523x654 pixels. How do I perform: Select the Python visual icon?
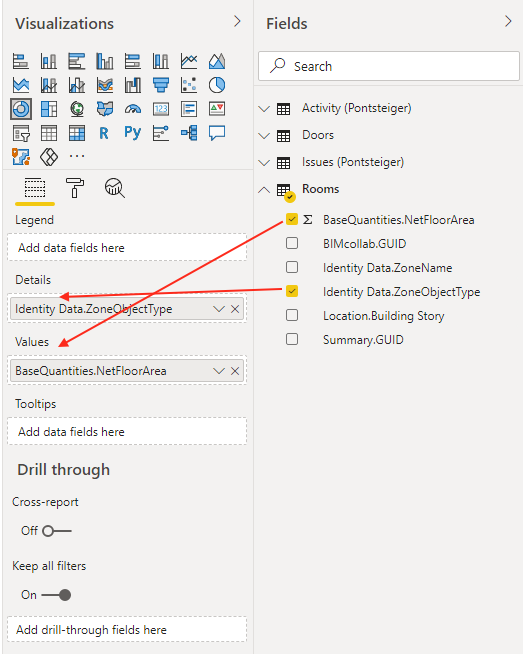pos(133,133)
